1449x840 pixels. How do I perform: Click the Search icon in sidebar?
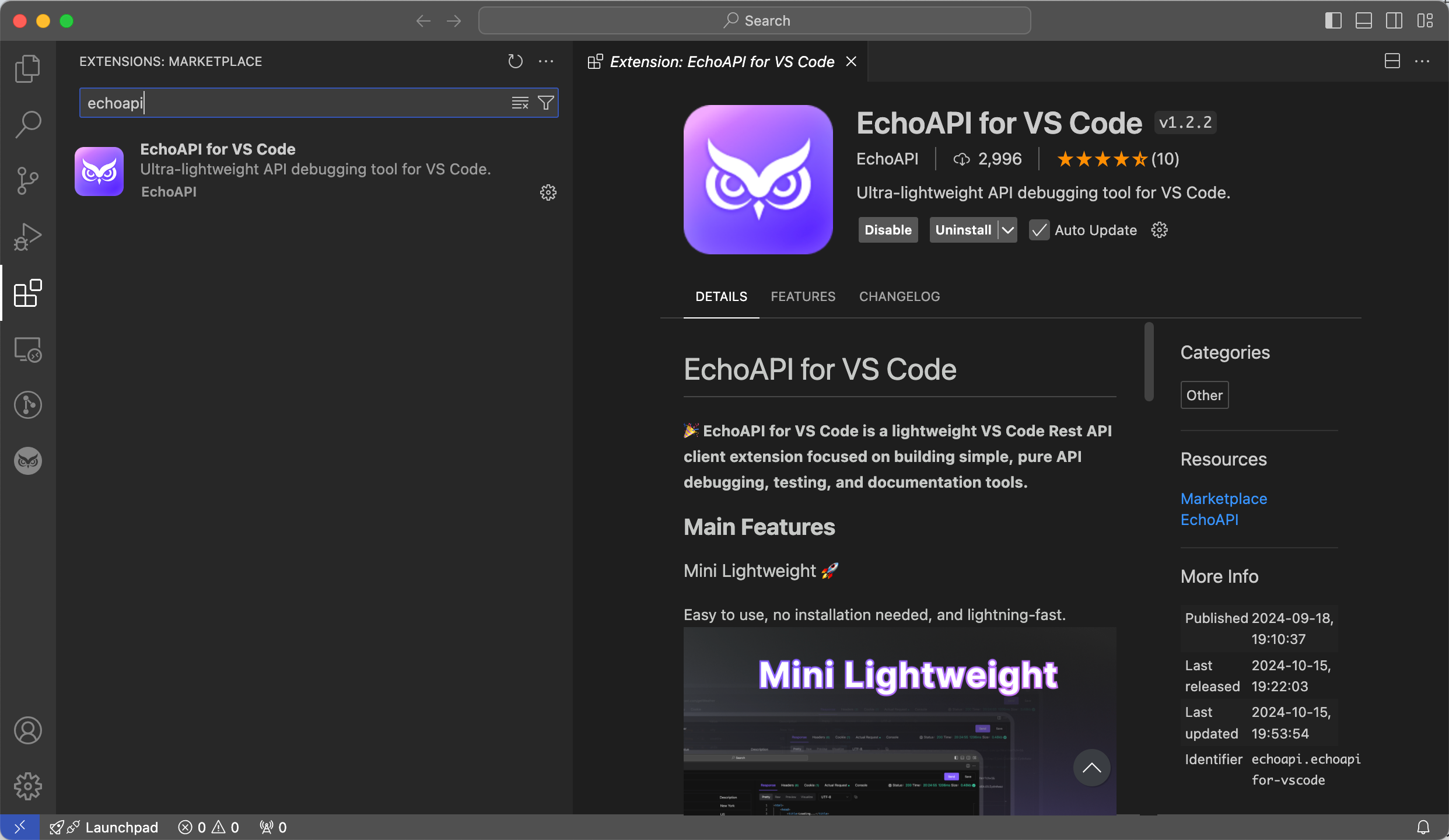27,124
